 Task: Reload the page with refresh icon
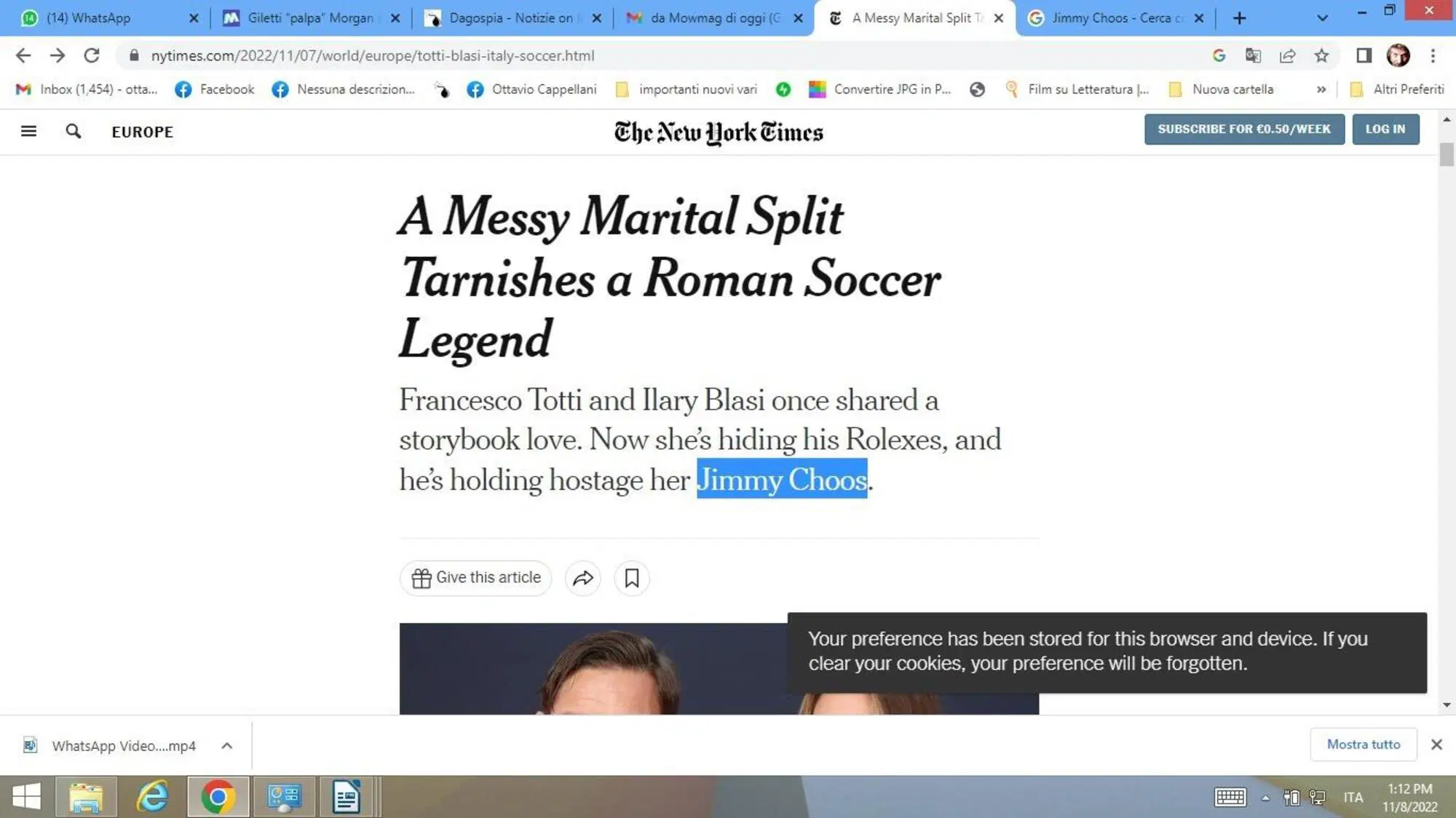pos(91,55)
